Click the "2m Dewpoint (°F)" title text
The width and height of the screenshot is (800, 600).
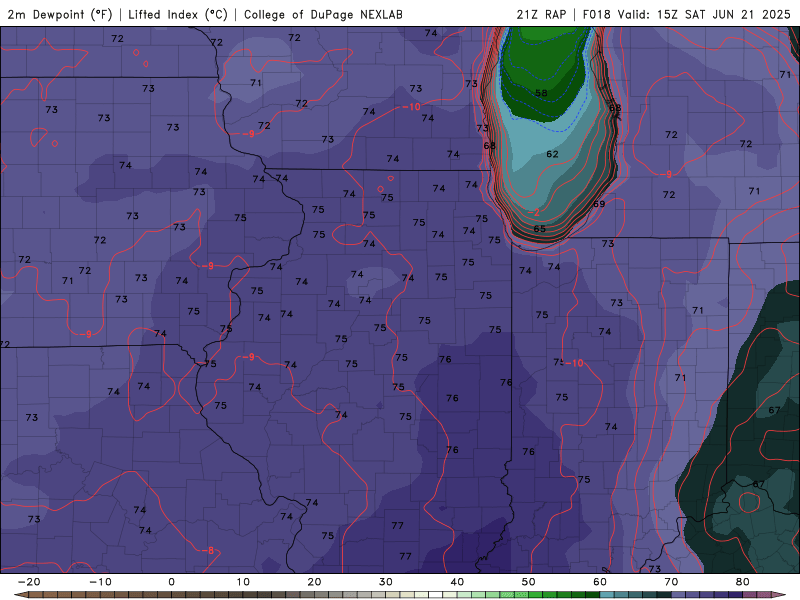tap(60, 14)
